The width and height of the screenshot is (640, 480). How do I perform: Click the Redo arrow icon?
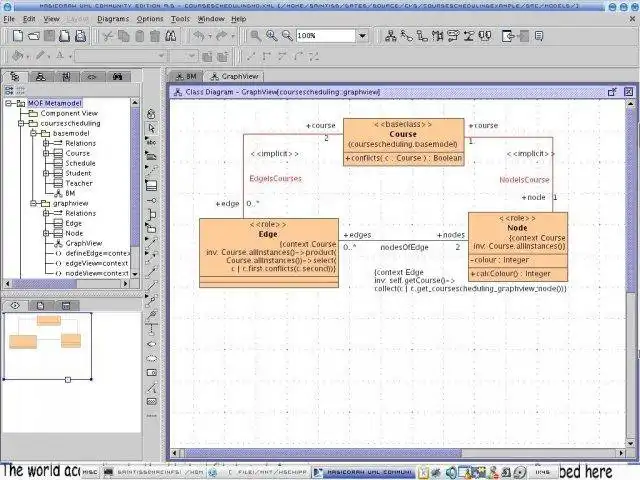(x=222, y=36)
